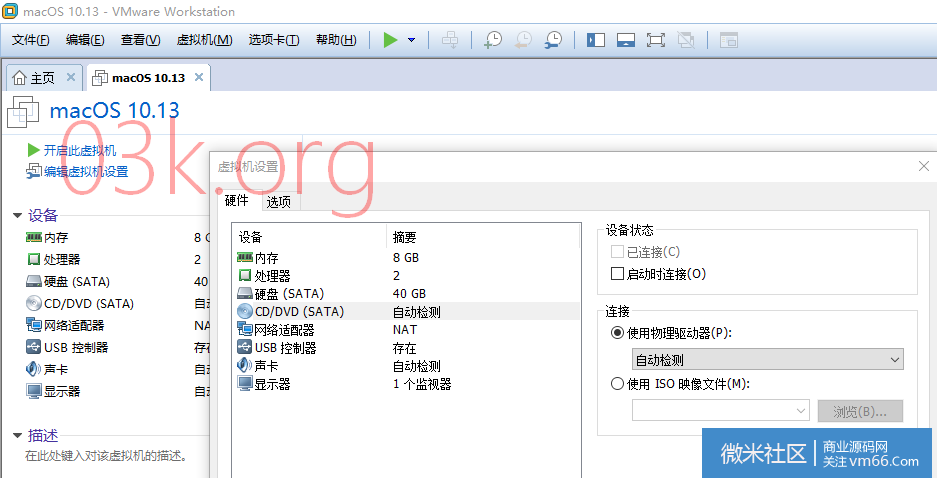The image size is (937, 478).
Task: Click the take snapshot toolbar icon
Action: click(493, 40)
